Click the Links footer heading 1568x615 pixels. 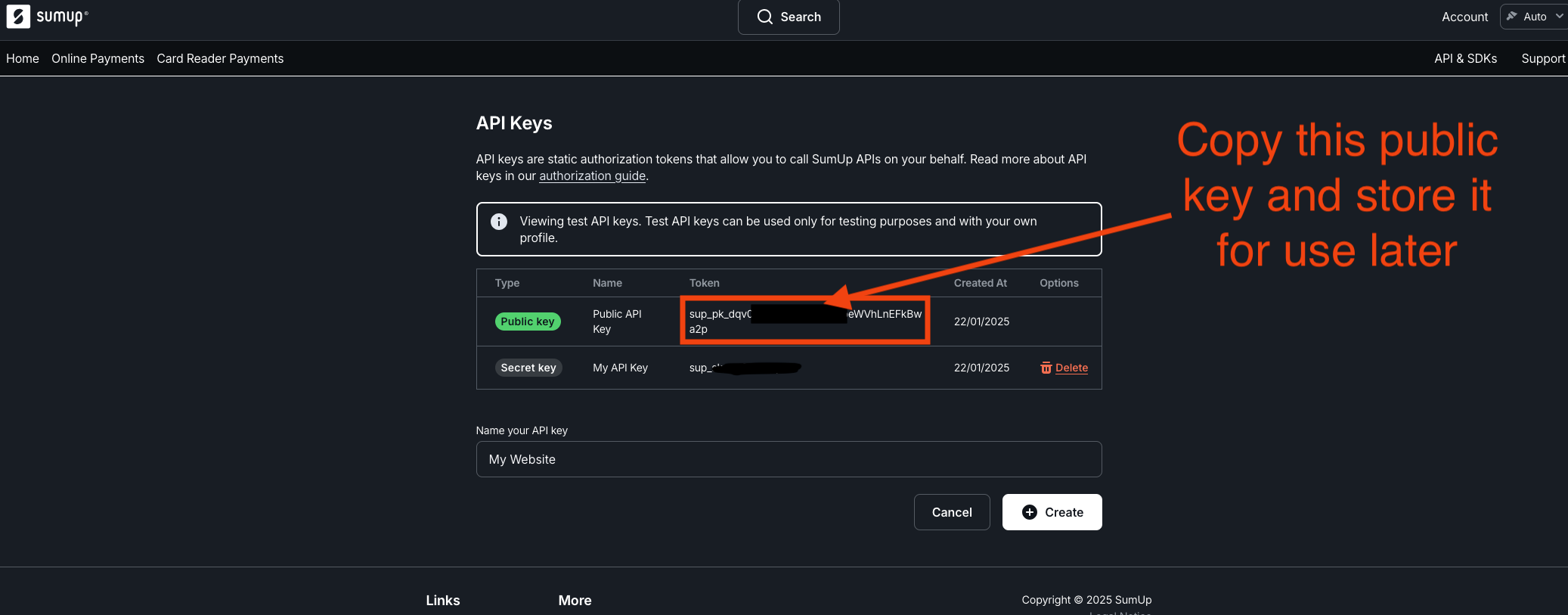tap(443, 600)
